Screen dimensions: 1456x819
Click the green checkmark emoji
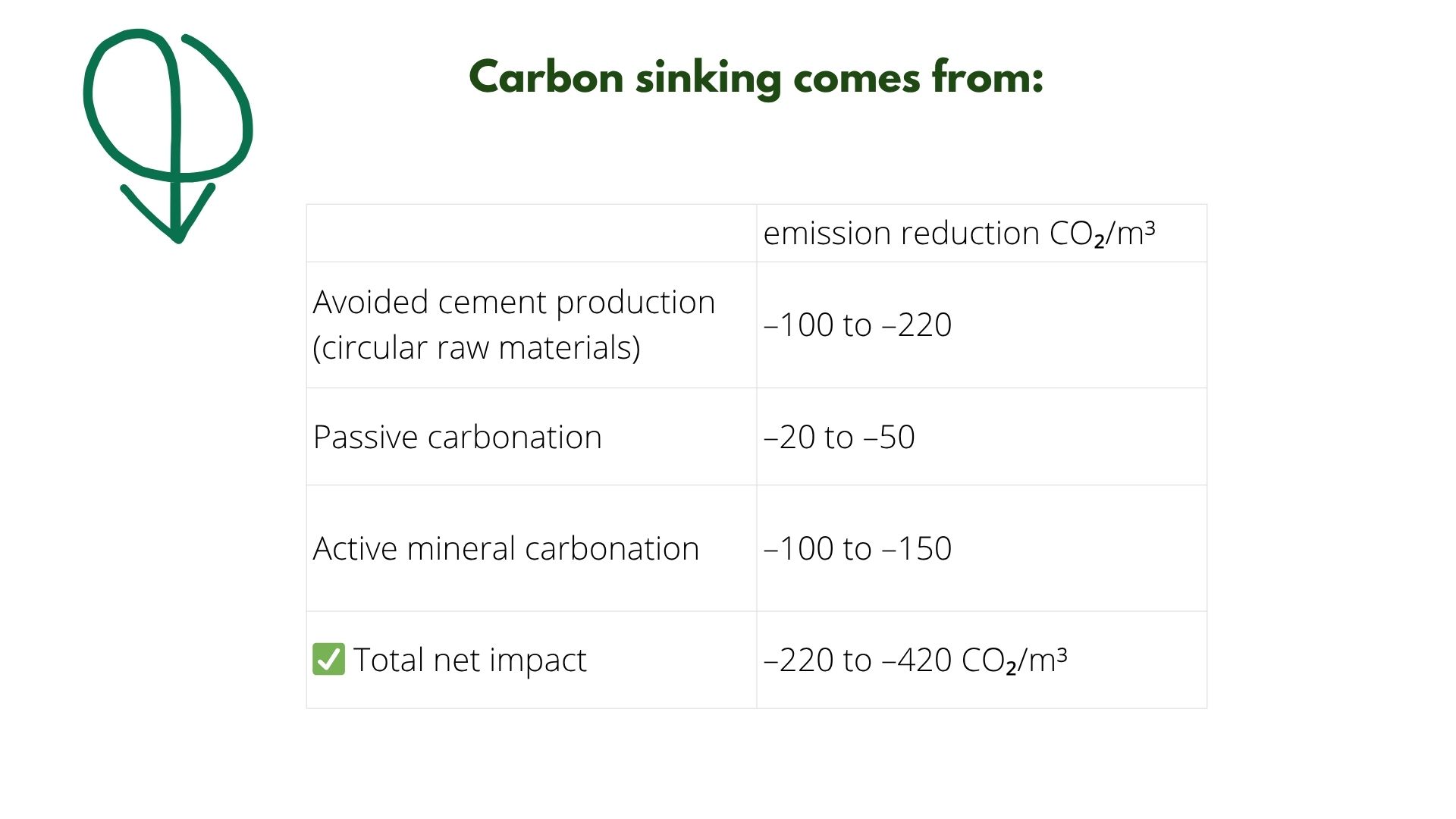click(x=328, y=659)
